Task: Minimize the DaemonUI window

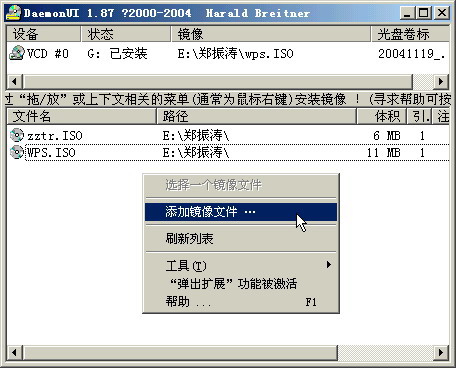Action: (x=407, y=13)
